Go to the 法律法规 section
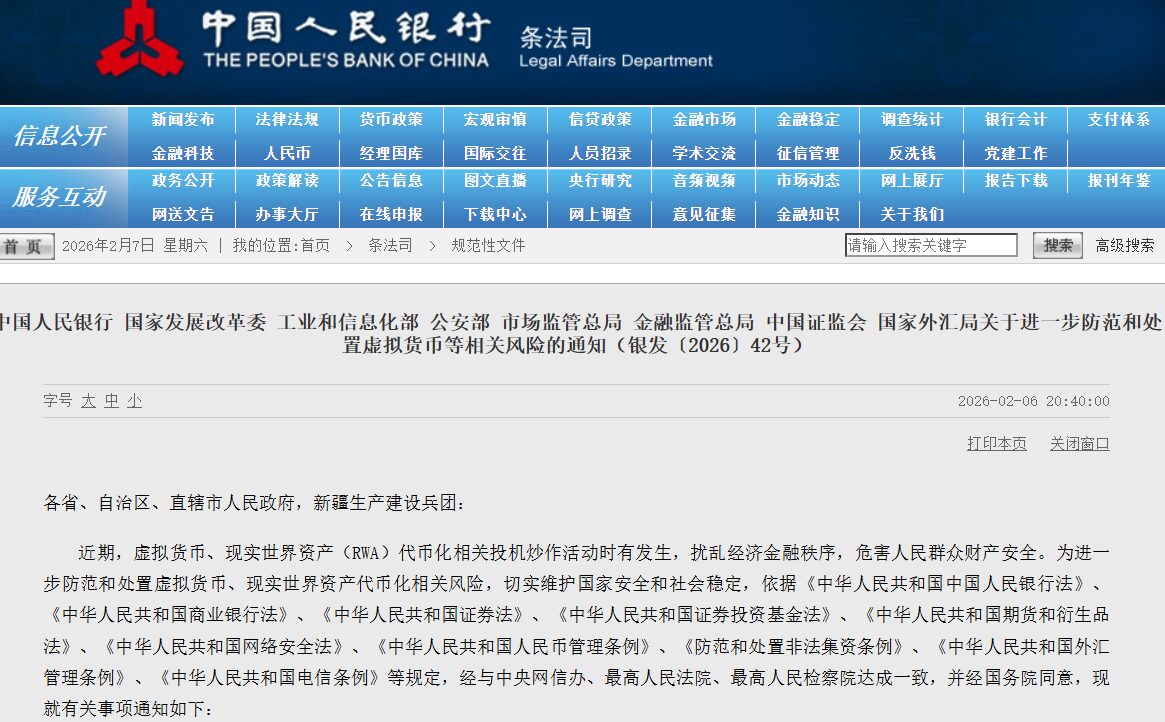The image size is (1165, 722). coord(287,120)
